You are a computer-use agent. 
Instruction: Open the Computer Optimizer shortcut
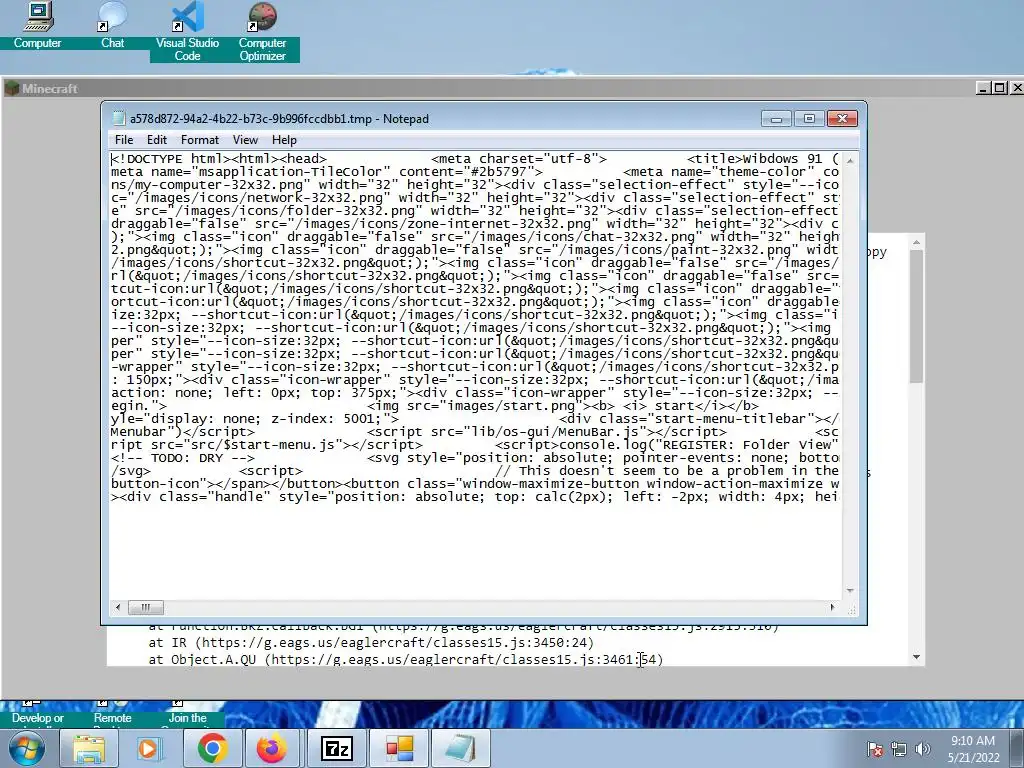pos(262,31)
